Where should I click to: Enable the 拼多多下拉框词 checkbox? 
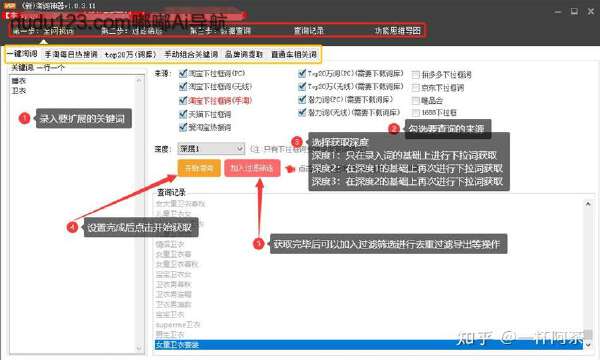click(x=416, y=75)
